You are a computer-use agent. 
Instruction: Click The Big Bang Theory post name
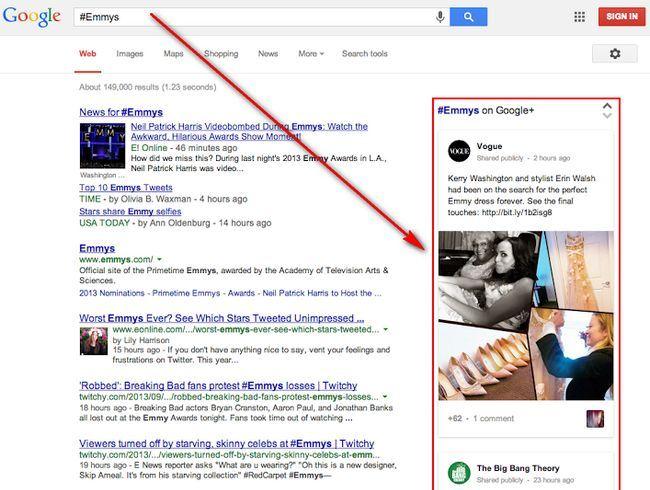coord(518,468)
